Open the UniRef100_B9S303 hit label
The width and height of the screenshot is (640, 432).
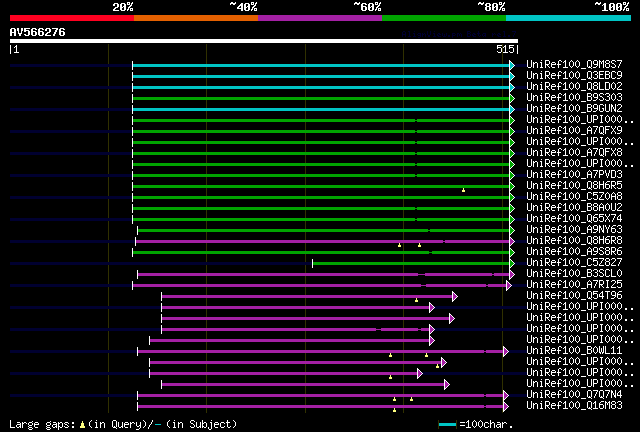574,98
